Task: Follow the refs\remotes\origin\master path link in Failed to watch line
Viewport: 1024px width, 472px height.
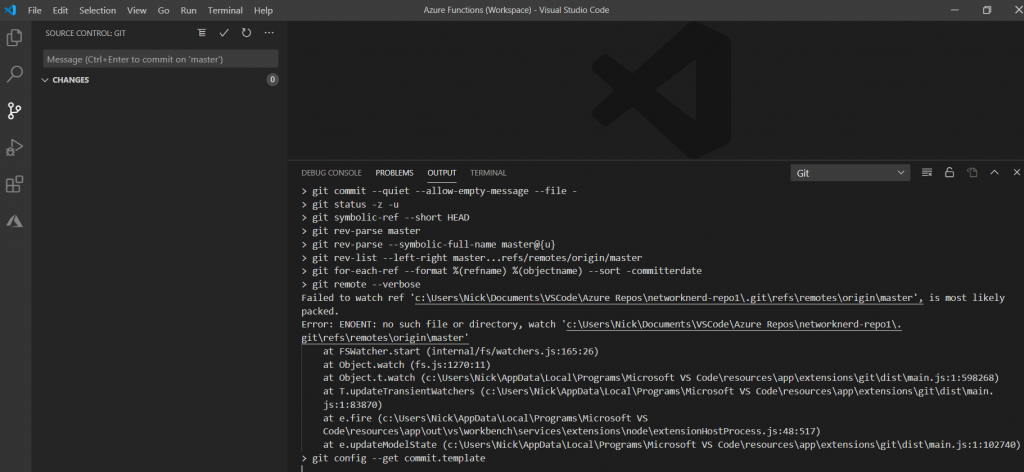Action: pos(669,298)
